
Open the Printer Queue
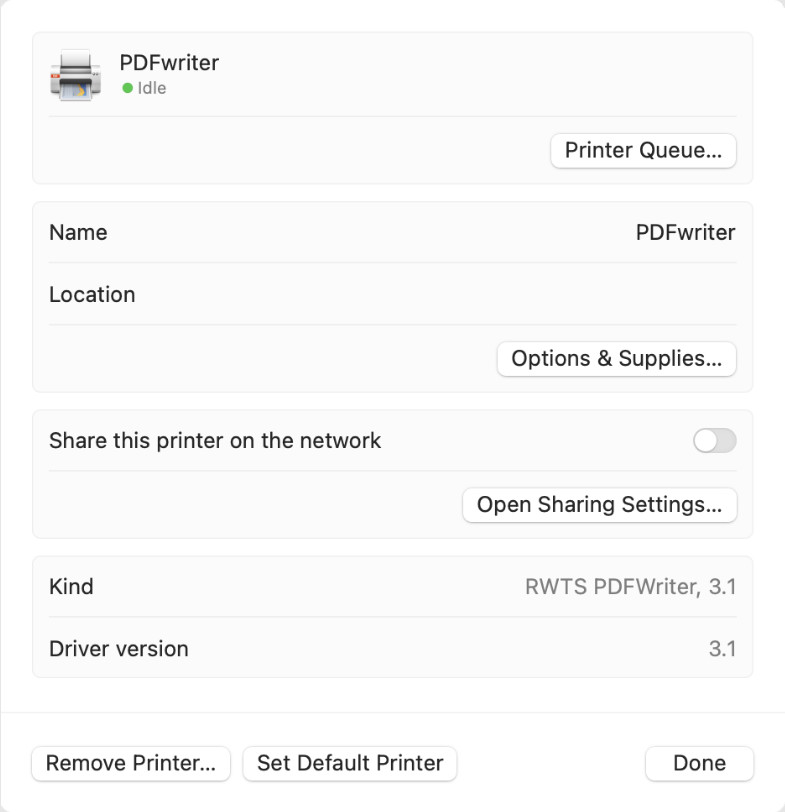coord(643,151)
